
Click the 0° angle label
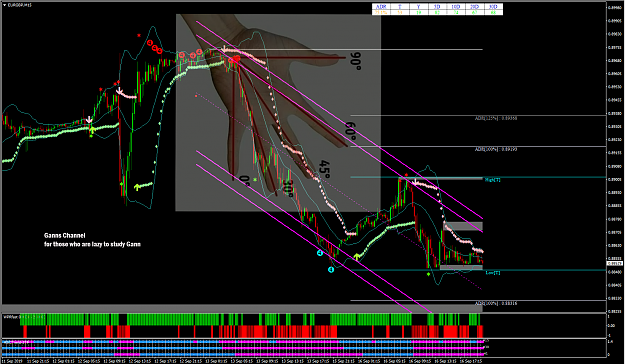click(x=245, y=181)
